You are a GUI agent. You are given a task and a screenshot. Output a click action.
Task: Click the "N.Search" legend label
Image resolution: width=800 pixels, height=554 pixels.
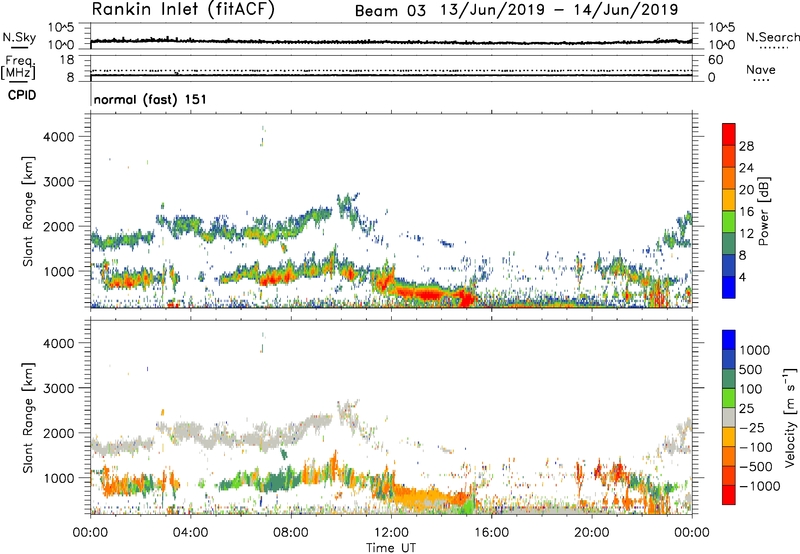coord(773,37)
